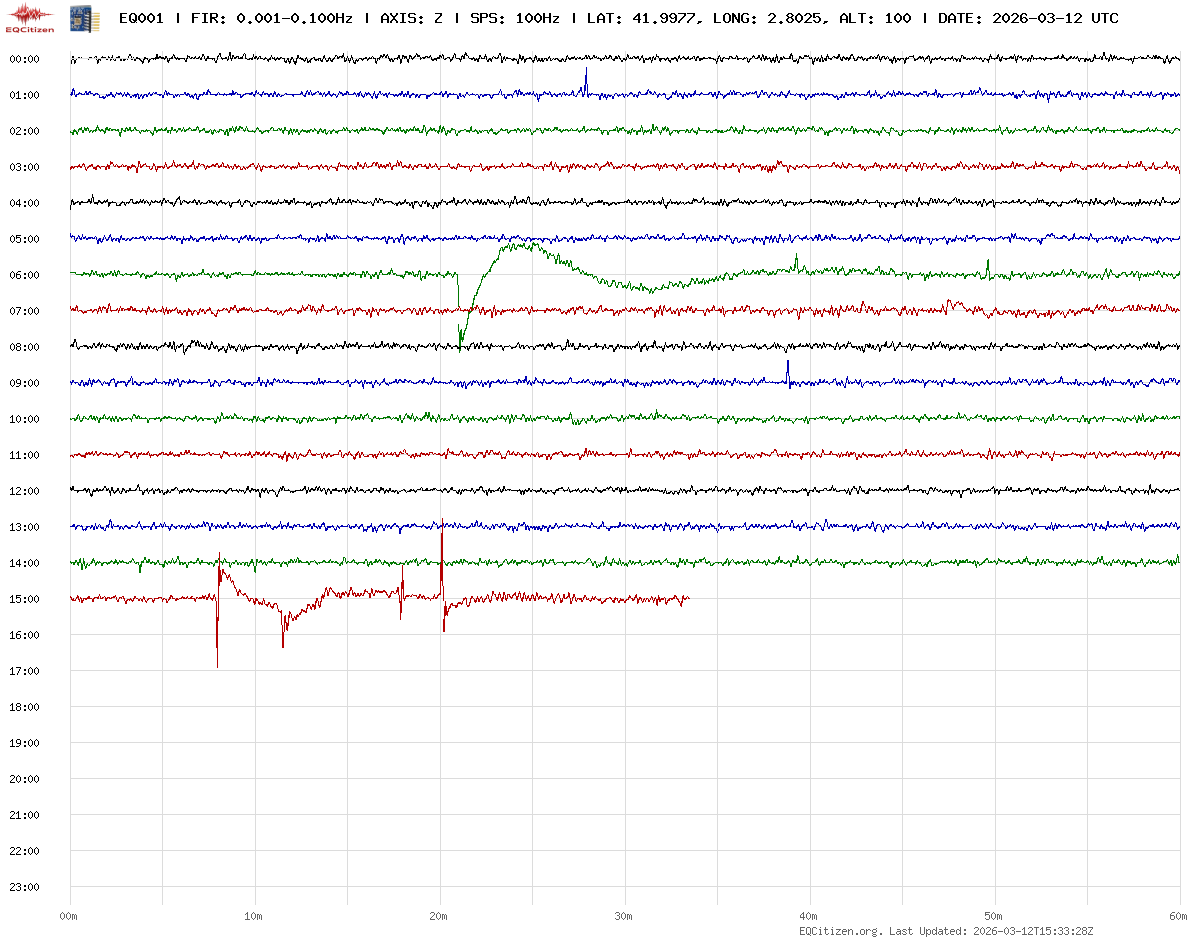The image size is (1200, 940).
Task: Click the 30m tick label on time axis
Action: tap(624, 916)
